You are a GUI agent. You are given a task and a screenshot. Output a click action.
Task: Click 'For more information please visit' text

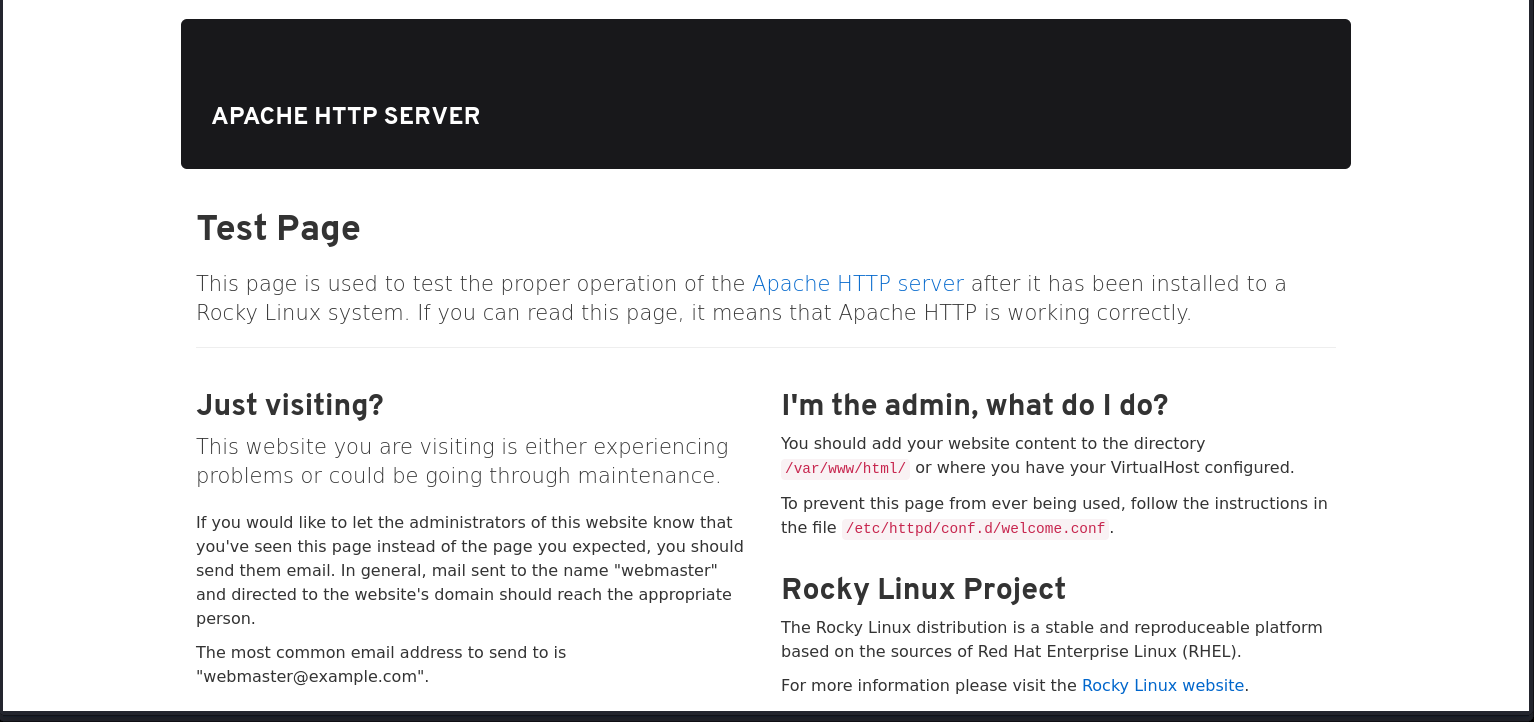929,686
